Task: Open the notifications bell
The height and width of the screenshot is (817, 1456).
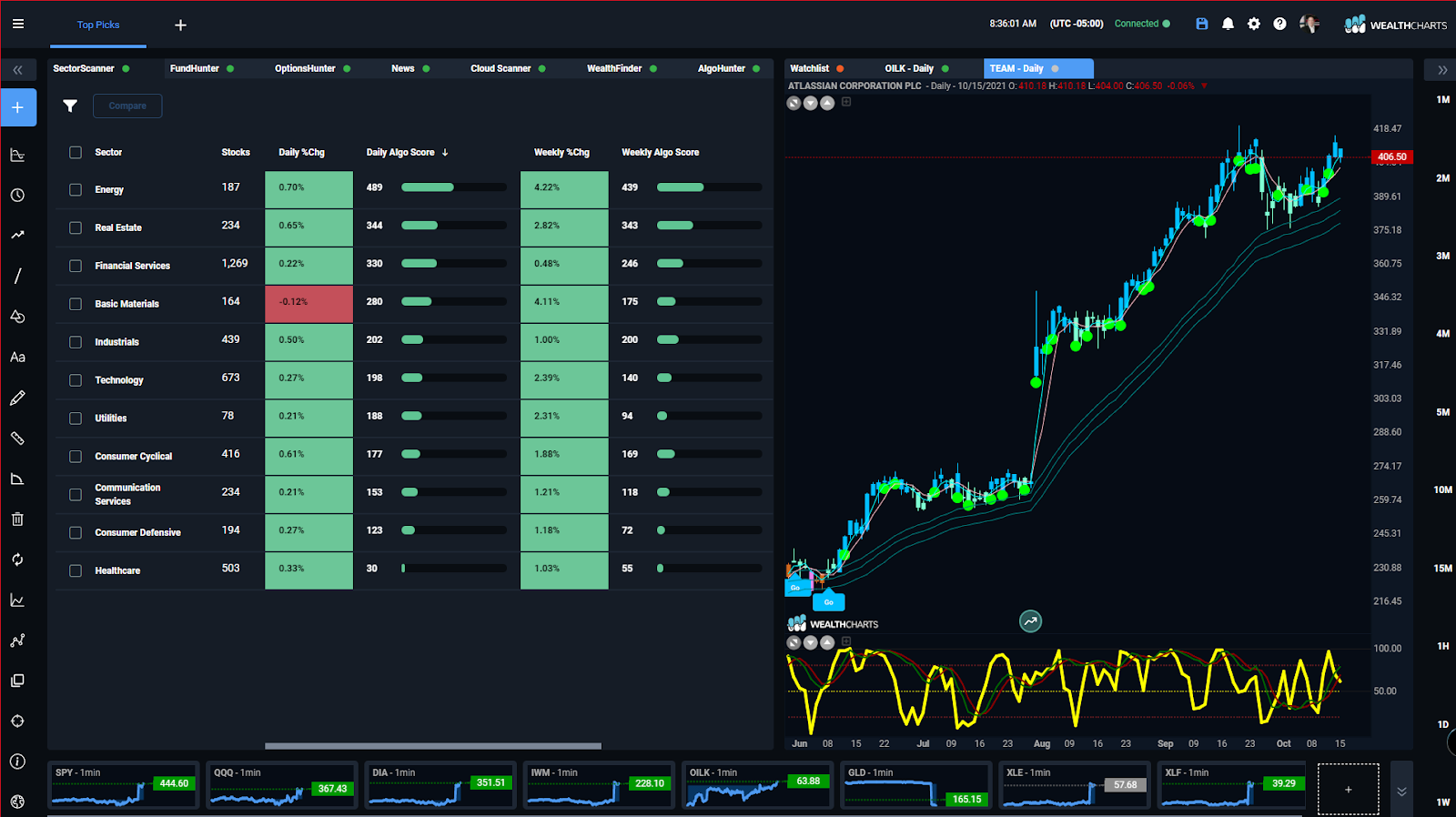Action: click(1228, 24)
